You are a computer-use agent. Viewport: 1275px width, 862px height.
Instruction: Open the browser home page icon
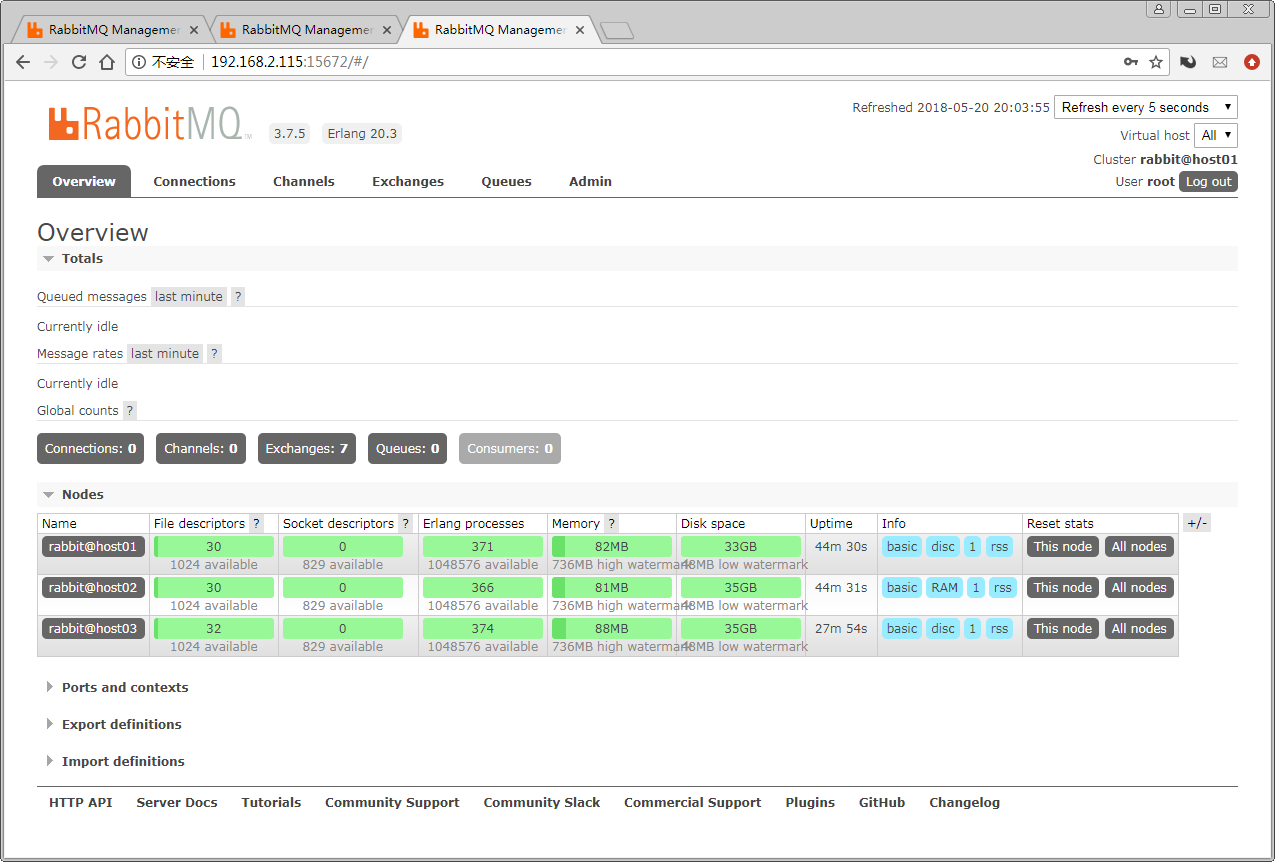[107, 62]
